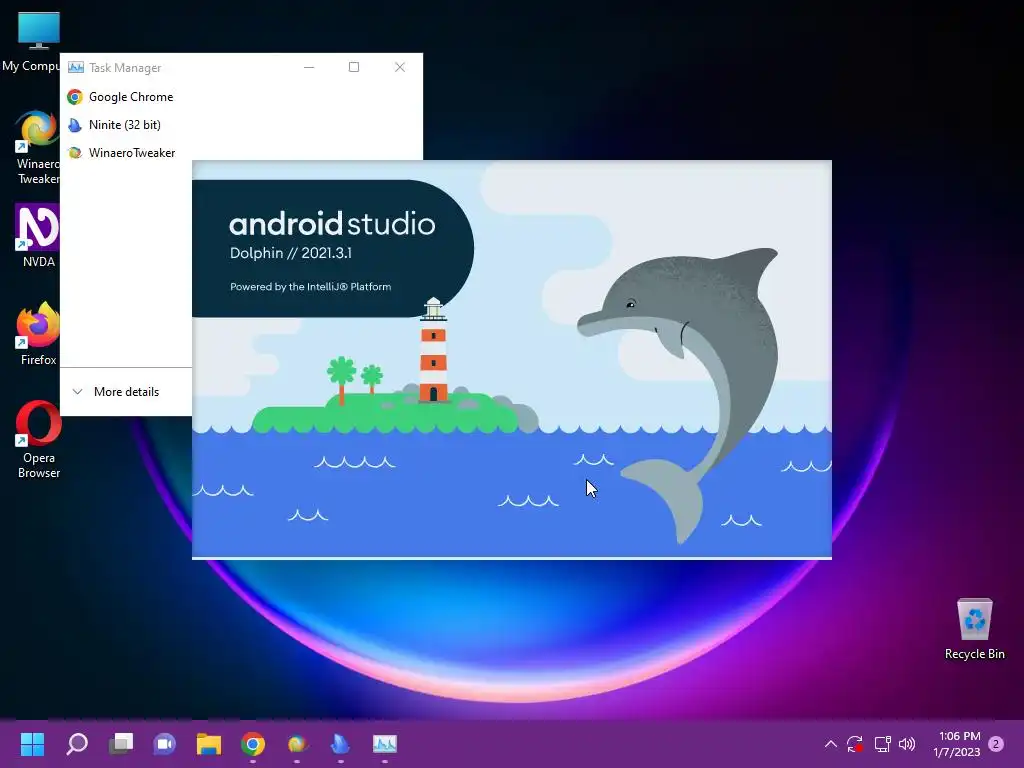Close the Task Manager window

tap(400, 67)
